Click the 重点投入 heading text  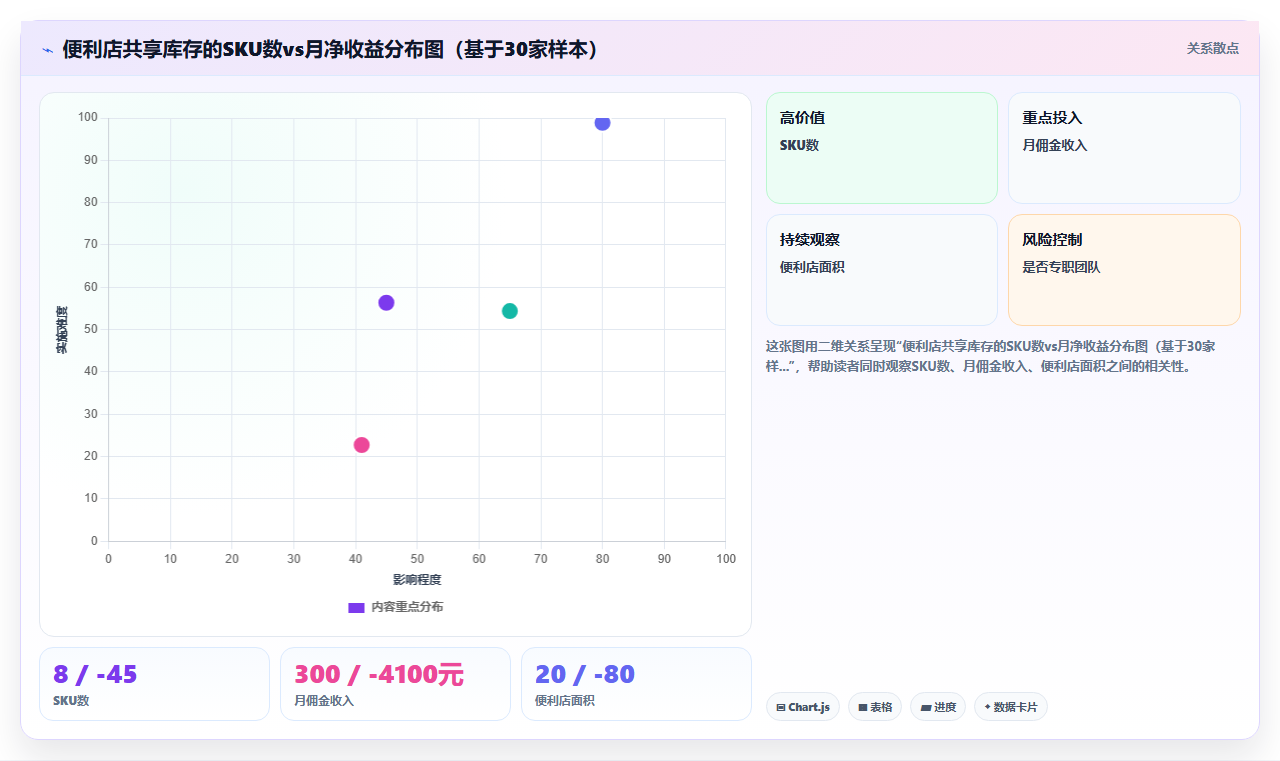tap(1052, 118)
